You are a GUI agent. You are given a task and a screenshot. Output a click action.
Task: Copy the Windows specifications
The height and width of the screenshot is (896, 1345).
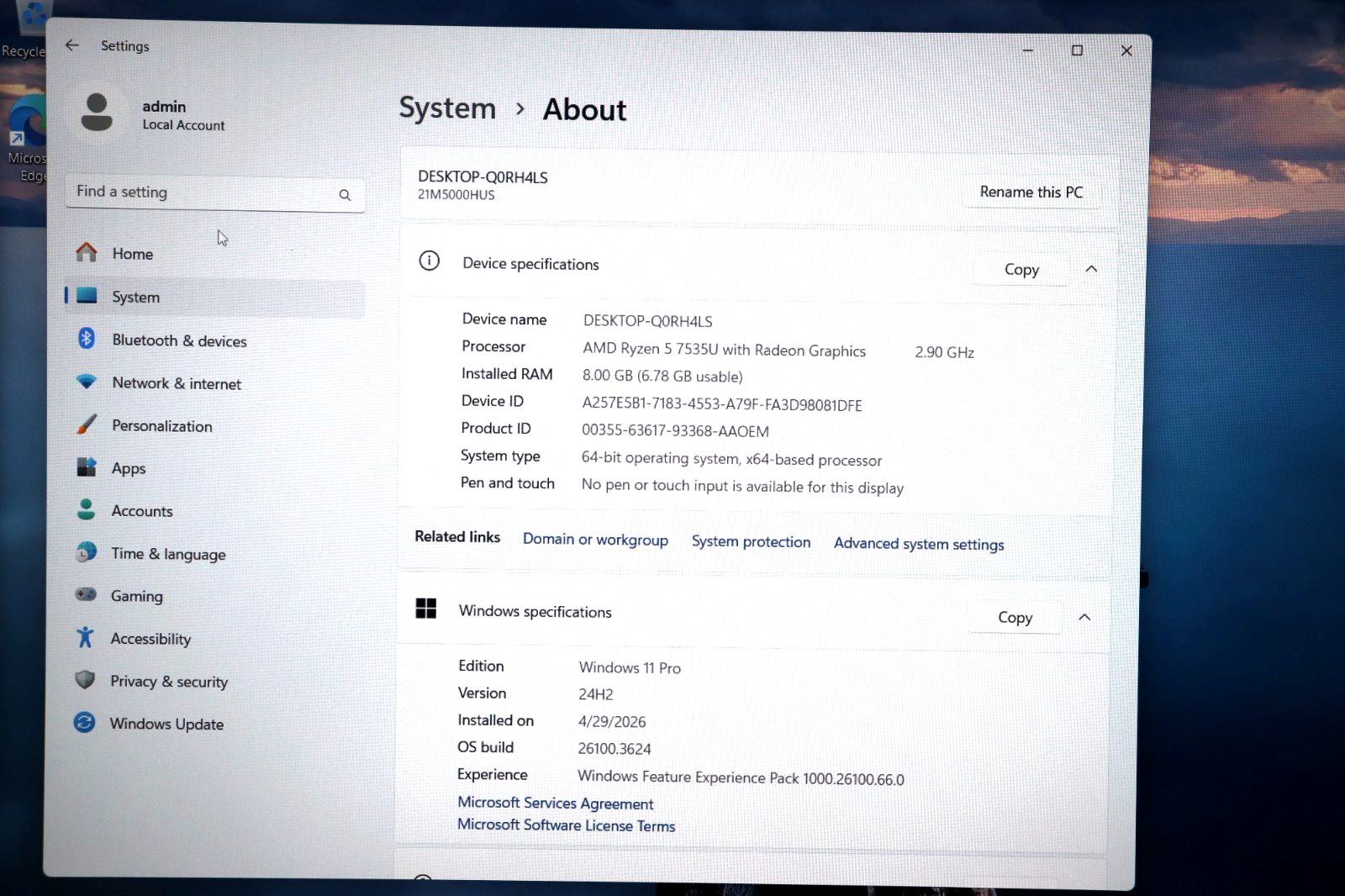[1015, 617]
